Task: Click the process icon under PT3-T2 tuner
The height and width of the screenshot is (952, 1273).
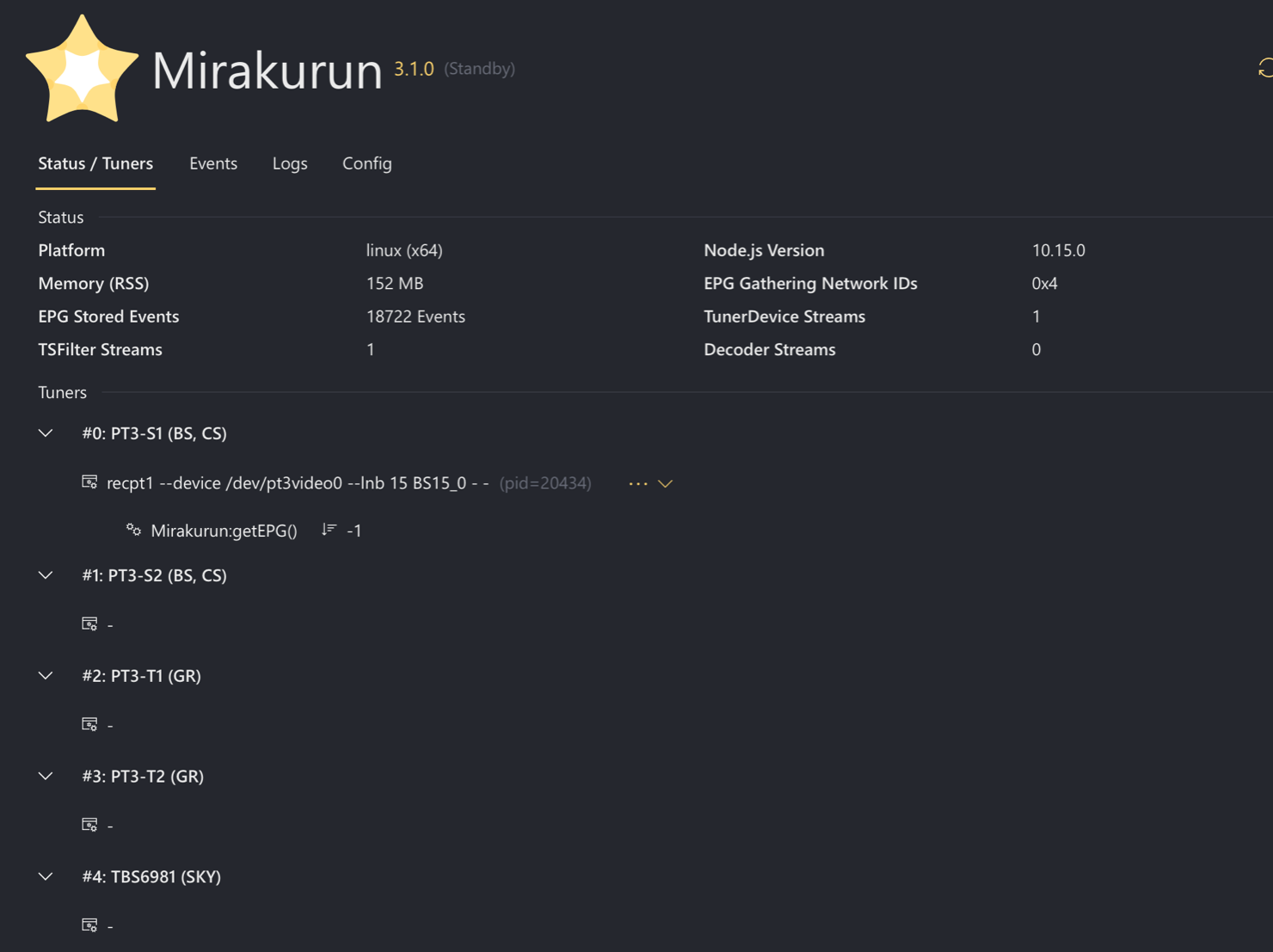Action: click(x=89, y=825)
